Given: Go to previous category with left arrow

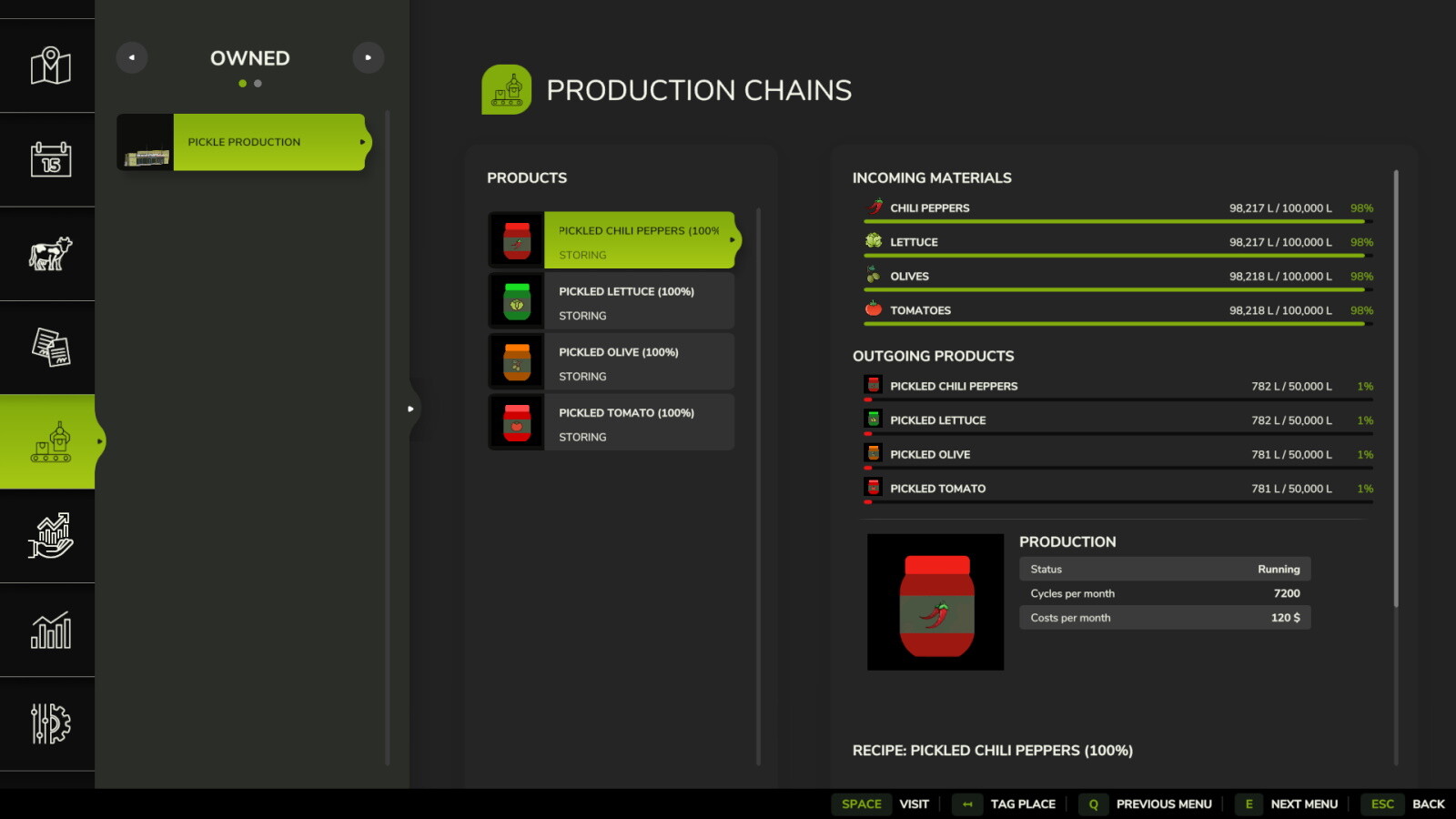Looking at the screenshot, I should click(132, 57).
